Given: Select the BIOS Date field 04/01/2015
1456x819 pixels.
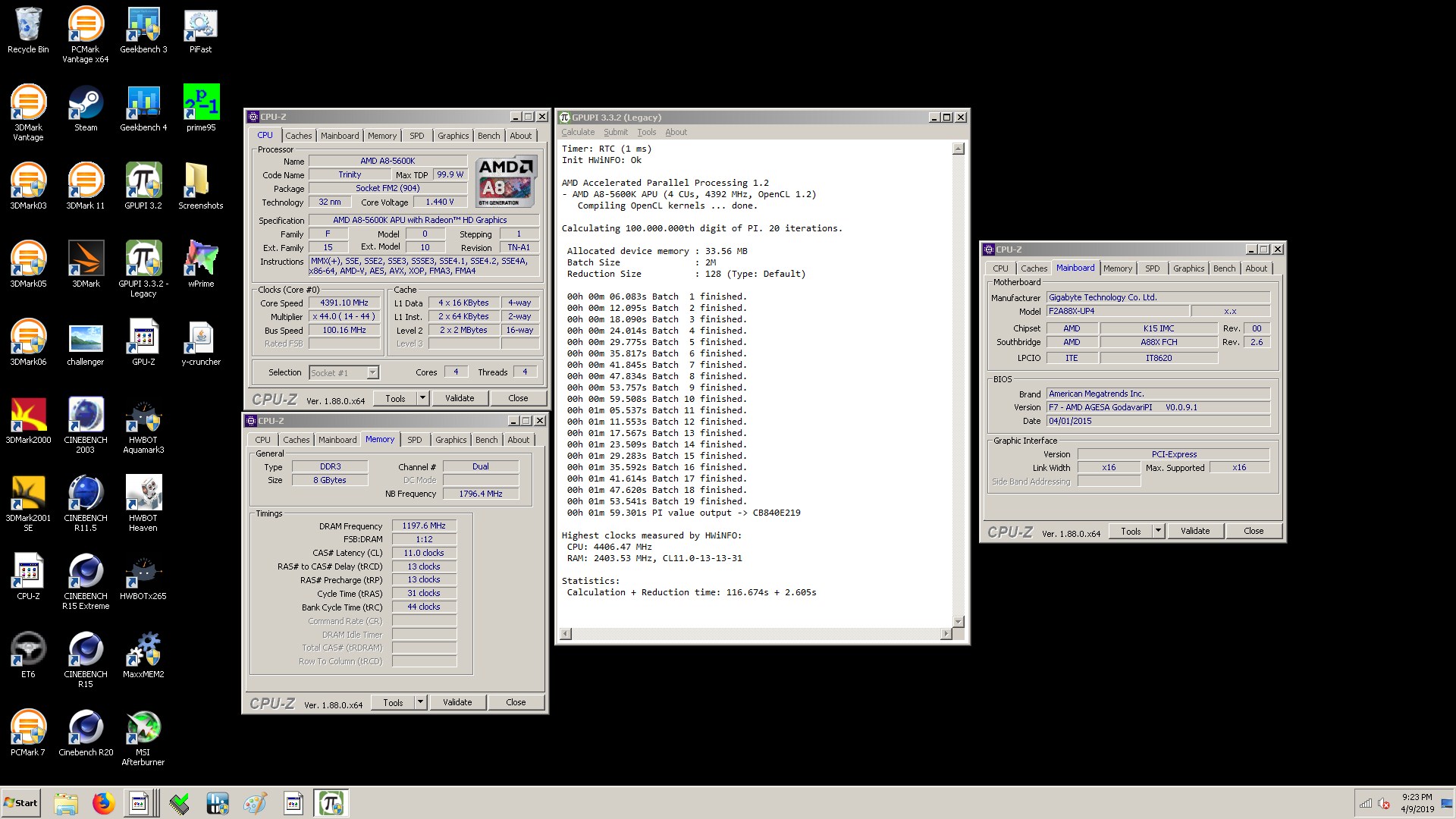Looking at the screenshot, I should click(x=1158, y=421).
